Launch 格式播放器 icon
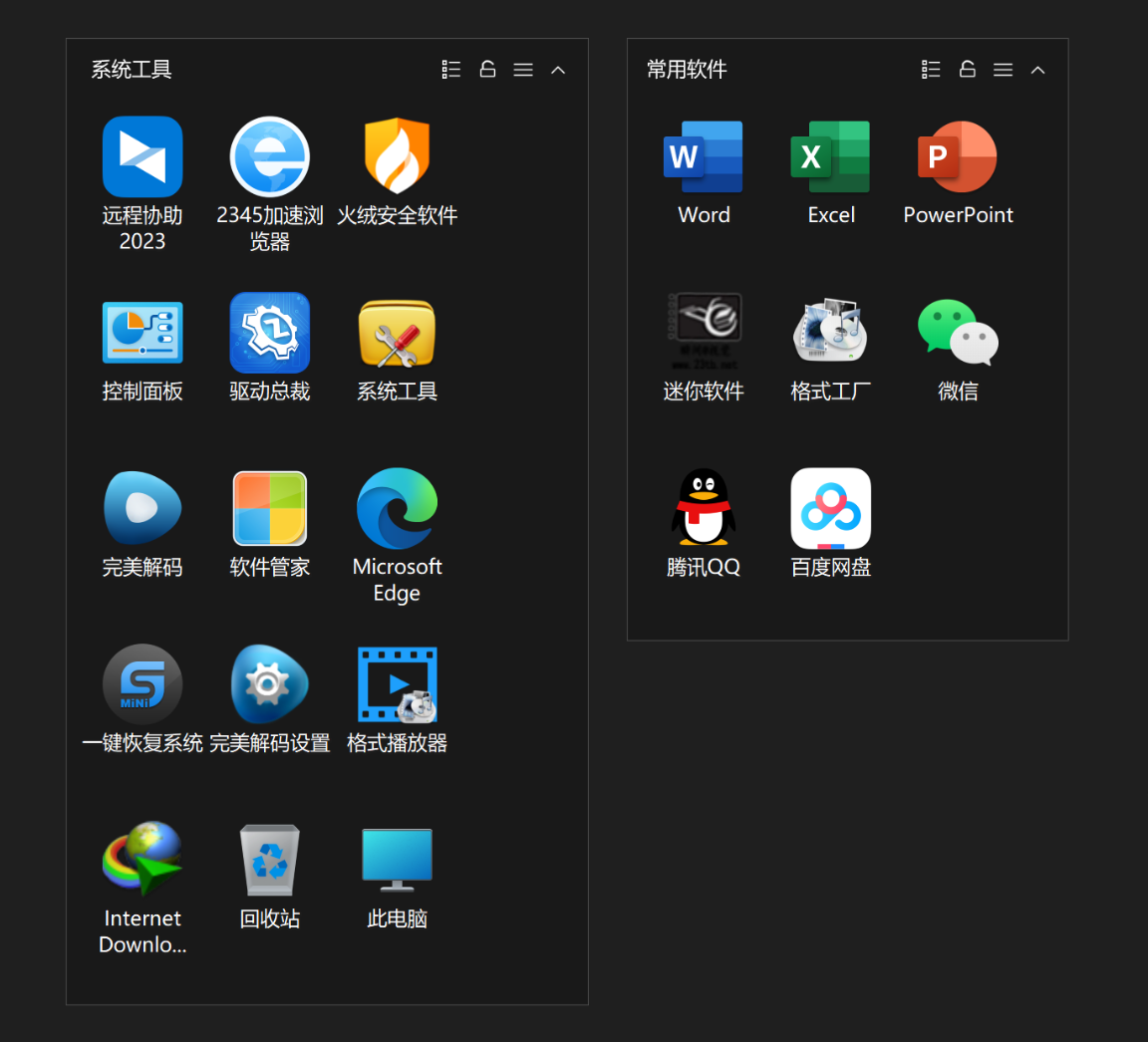The width and height of the screenshot is (1148, 1042). pos(397,684)
